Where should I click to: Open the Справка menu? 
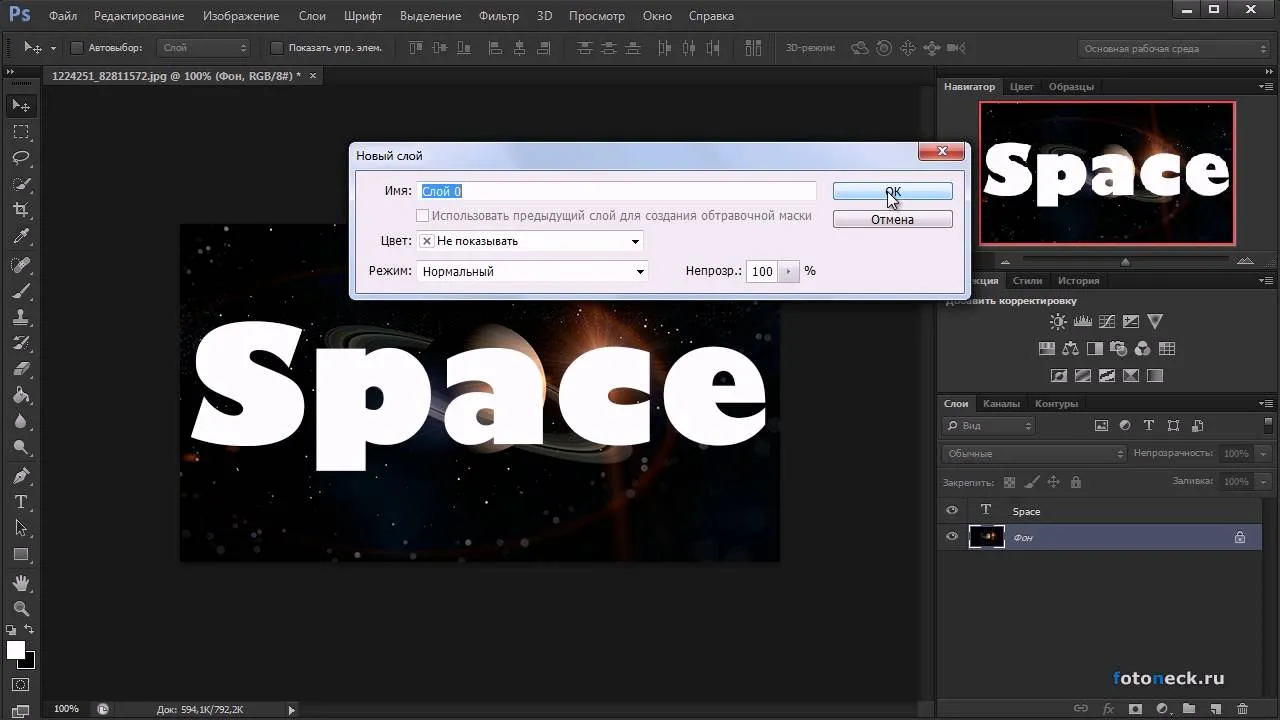click(x=711, y=16)
